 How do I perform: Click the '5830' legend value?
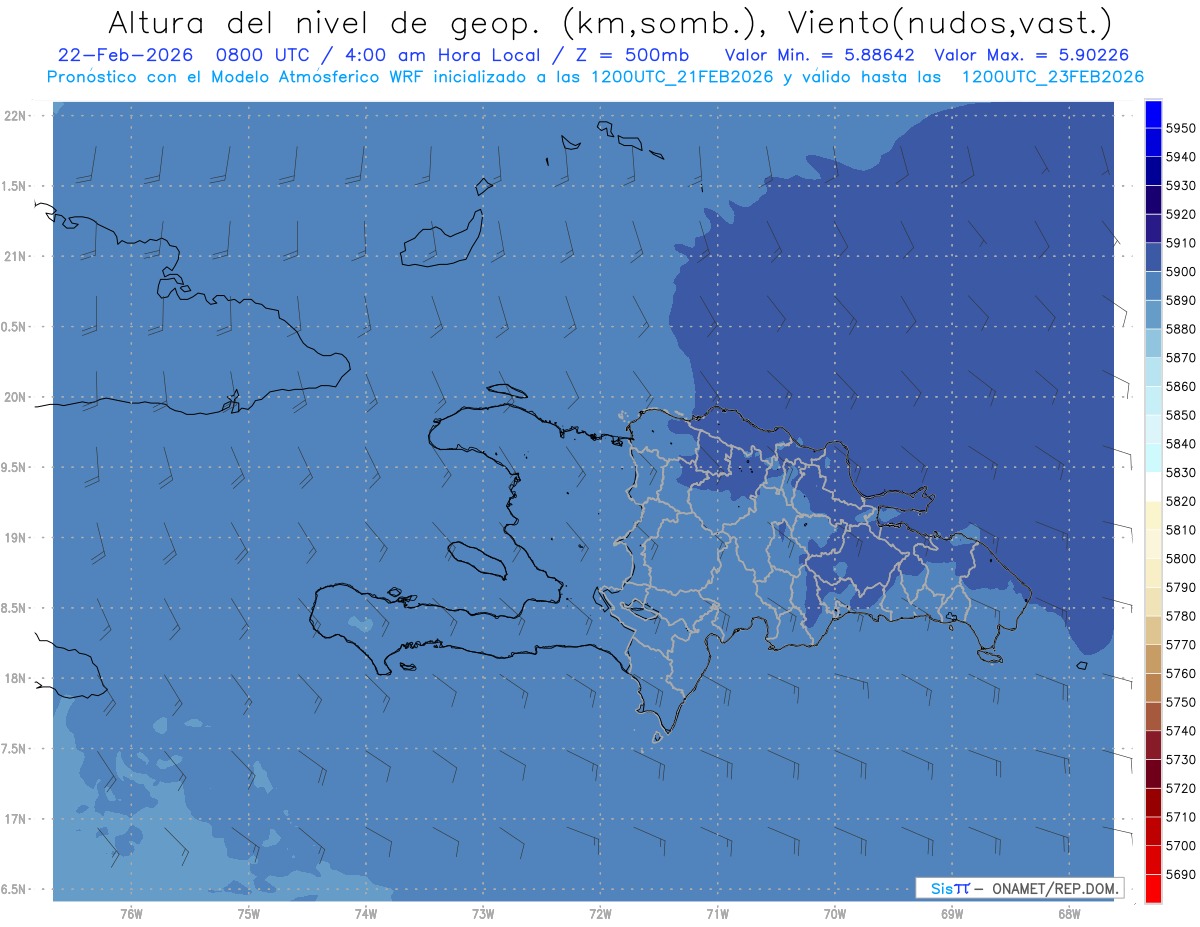coord(1180,472)
